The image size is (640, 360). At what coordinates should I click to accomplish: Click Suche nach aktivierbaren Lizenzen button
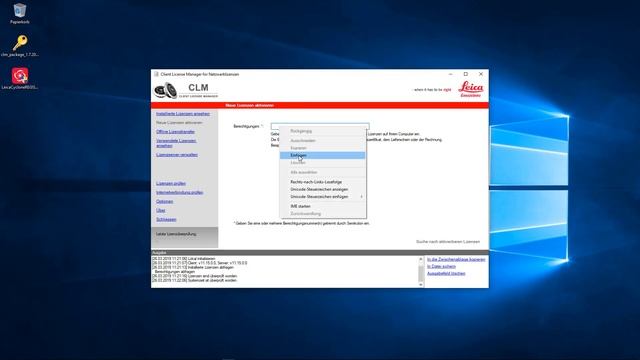448,242
